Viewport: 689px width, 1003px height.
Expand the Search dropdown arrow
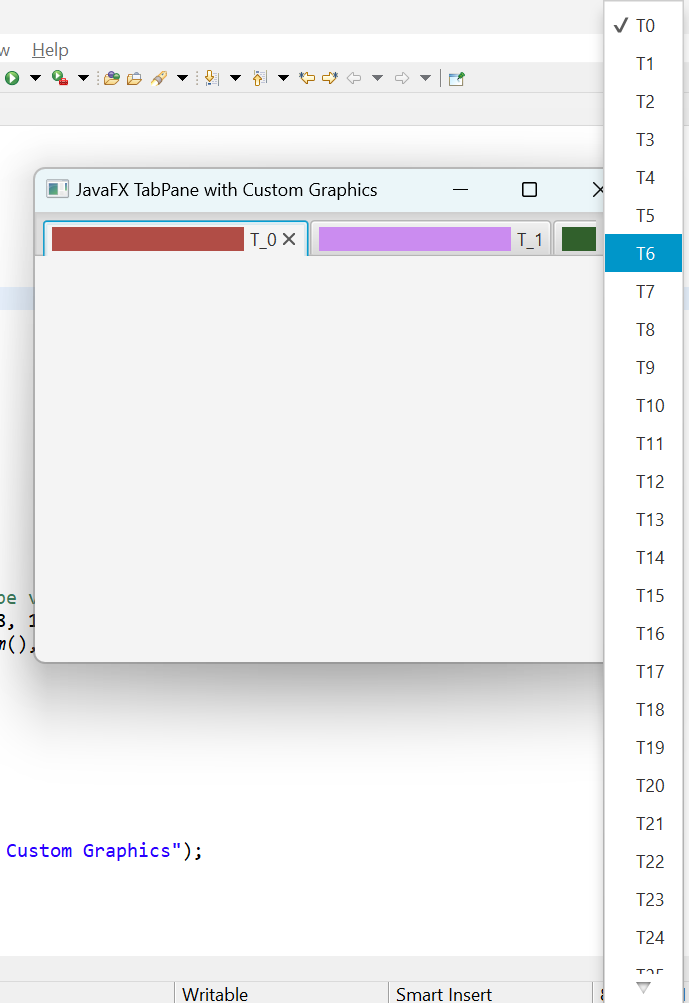point(183,78)
